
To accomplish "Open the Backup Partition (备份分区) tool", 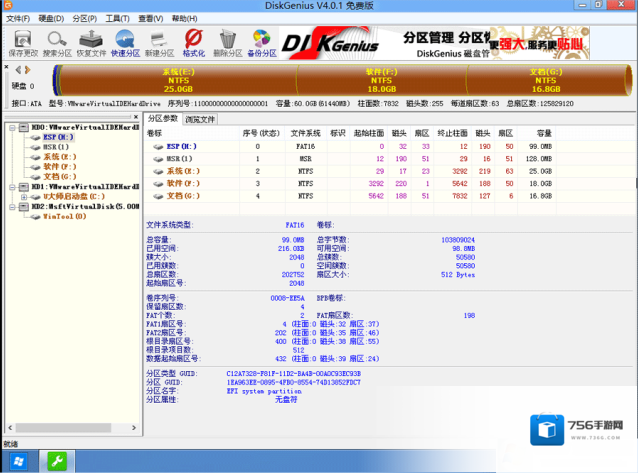I will pyautogui.click(x=263, y=42).
